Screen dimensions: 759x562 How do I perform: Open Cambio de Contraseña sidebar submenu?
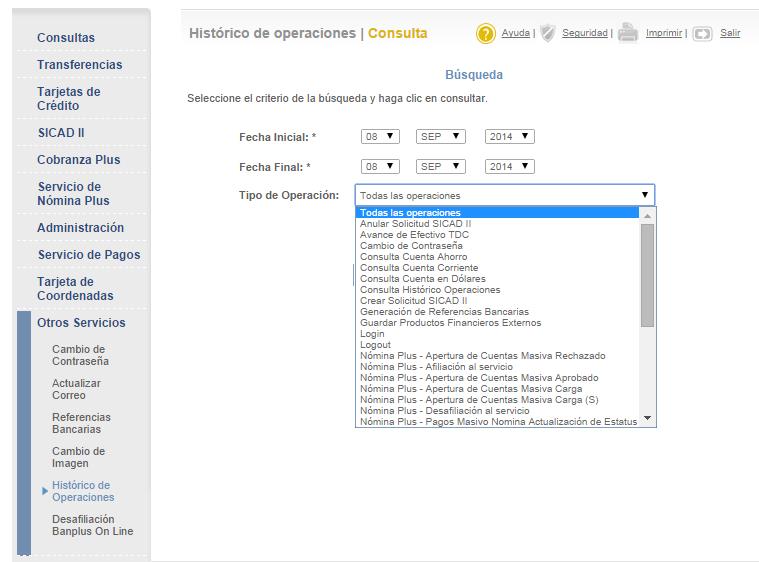point(80,355)
